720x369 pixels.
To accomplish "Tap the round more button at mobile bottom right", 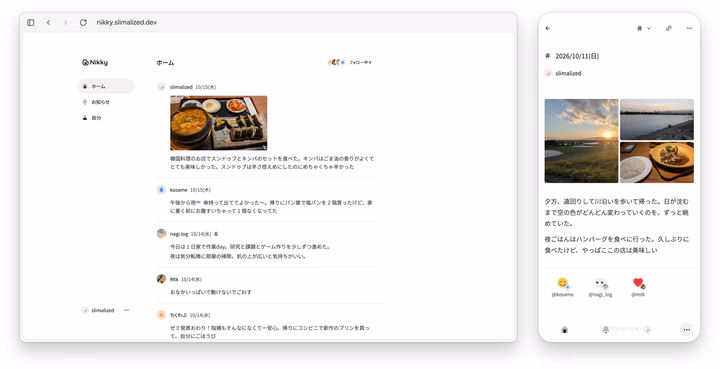I will (x=686, y=330).
